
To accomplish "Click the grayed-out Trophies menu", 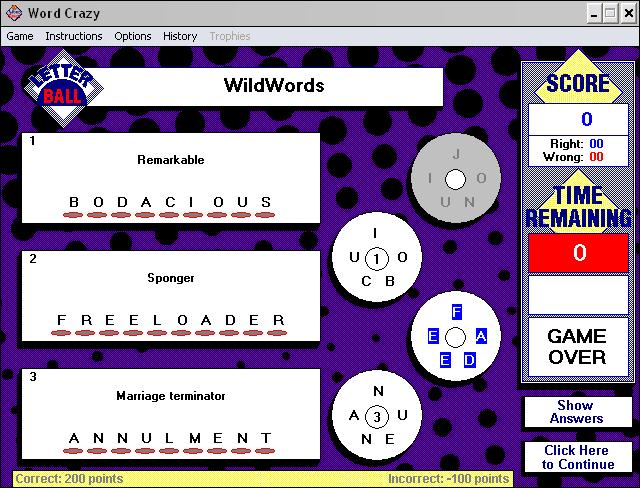I will pos(230,36).
